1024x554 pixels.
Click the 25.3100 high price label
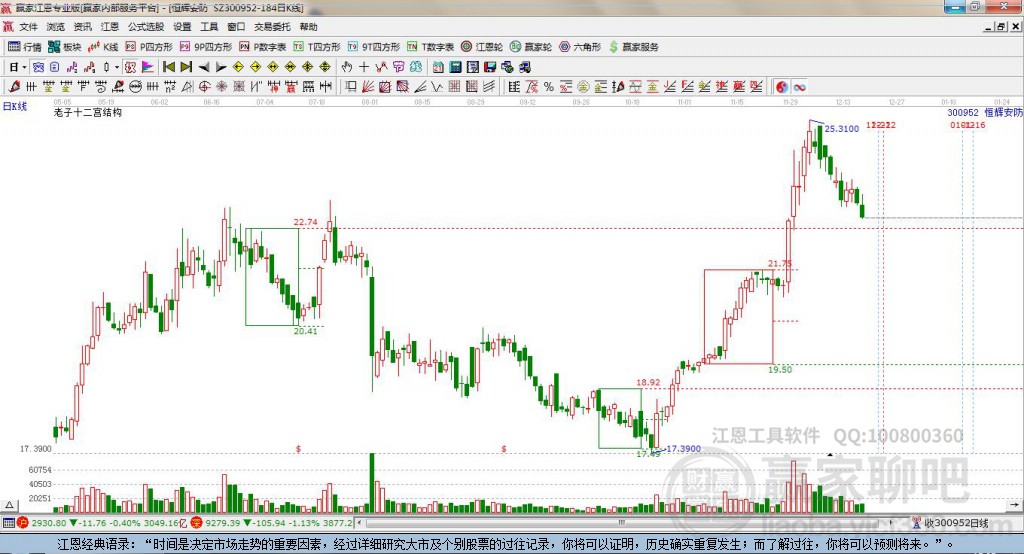pyautogui.click(x=842, y=129)
